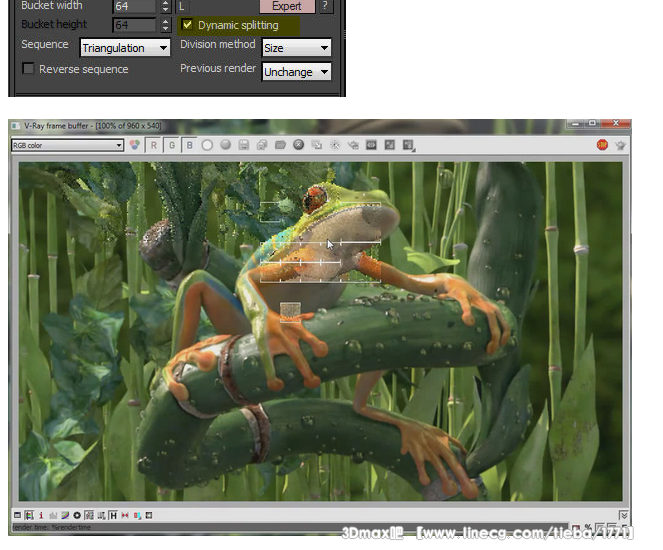Load image folder icon in frame buffer
663x550 pixels.
[280, 145]
